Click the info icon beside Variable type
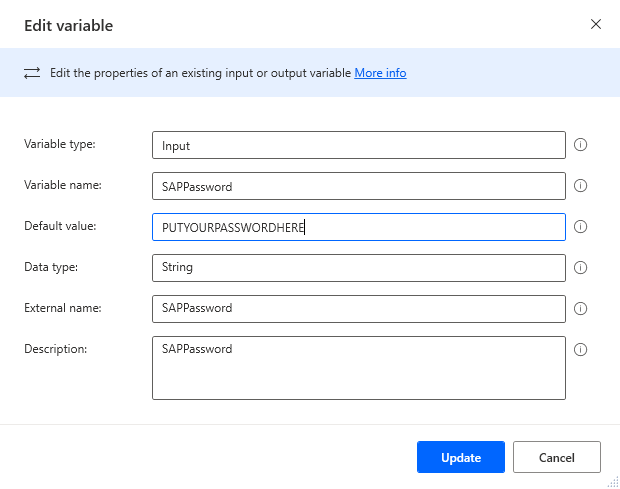Image resolution: width=620 pixels, height=489 pixels. coord(581,145)
